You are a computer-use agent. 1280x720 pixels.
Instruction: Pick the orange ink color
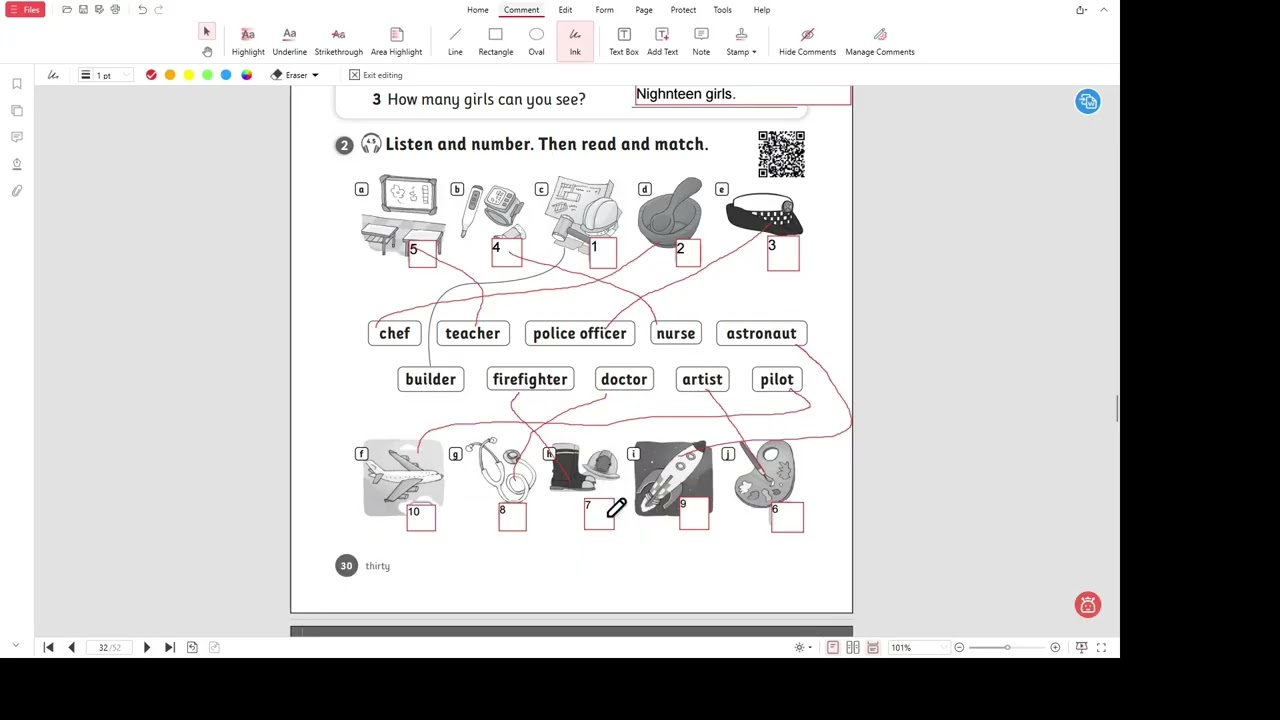tap(170, 75)
